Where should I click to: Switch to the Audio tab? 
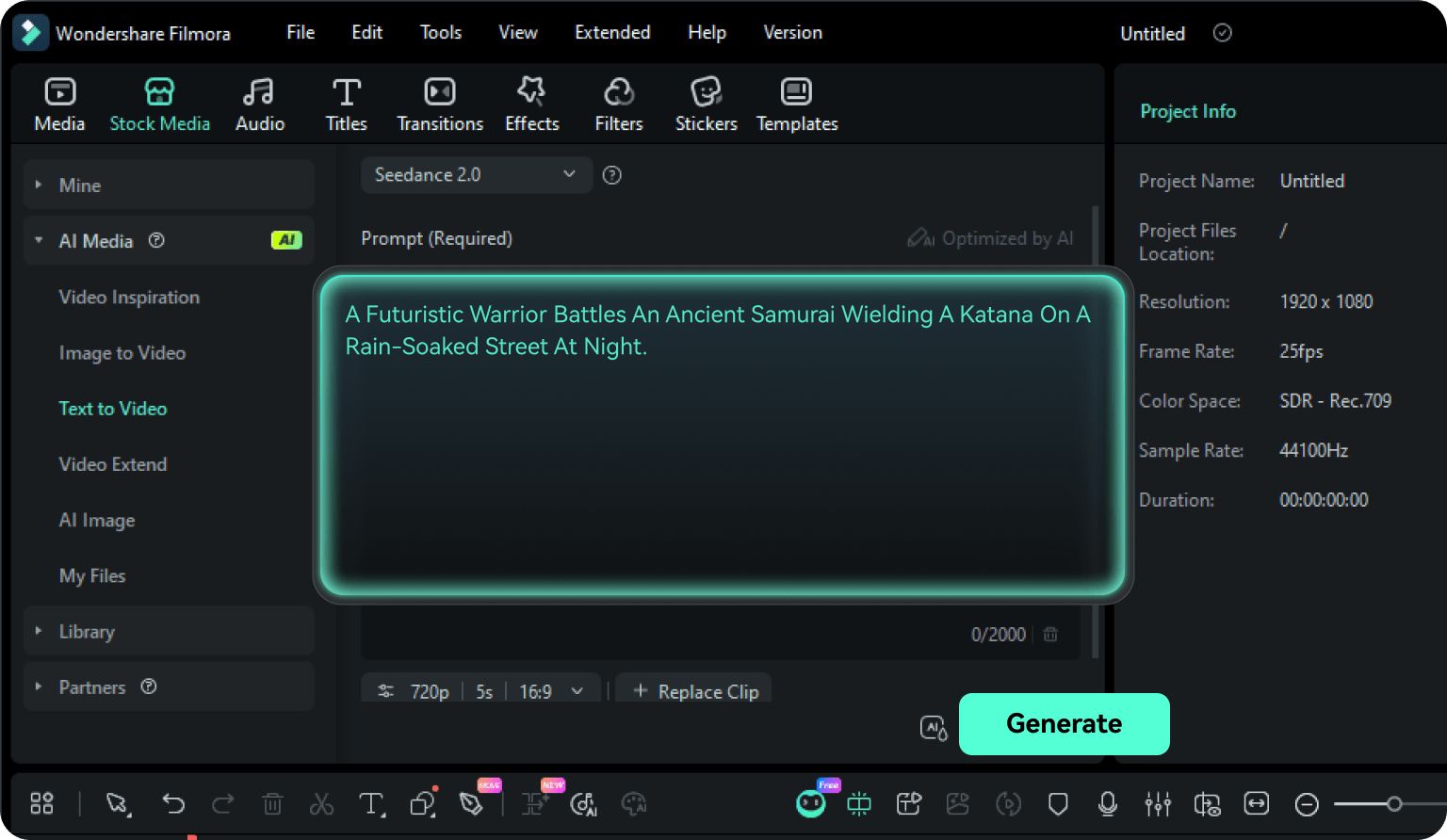(259, 105)
